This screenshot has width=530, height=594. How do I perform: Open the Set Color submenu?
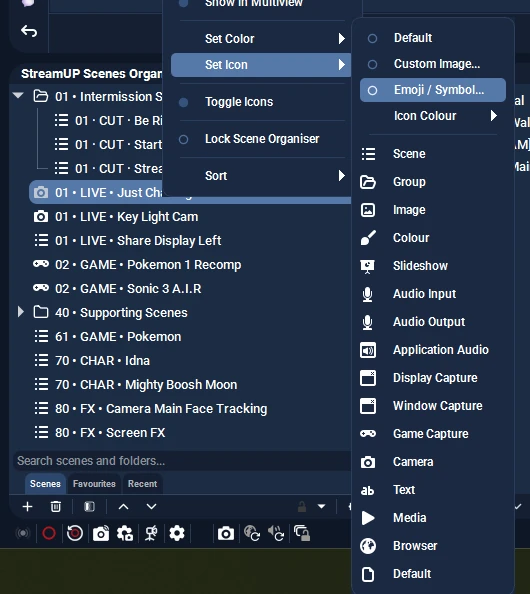click(x=261, y=39)
